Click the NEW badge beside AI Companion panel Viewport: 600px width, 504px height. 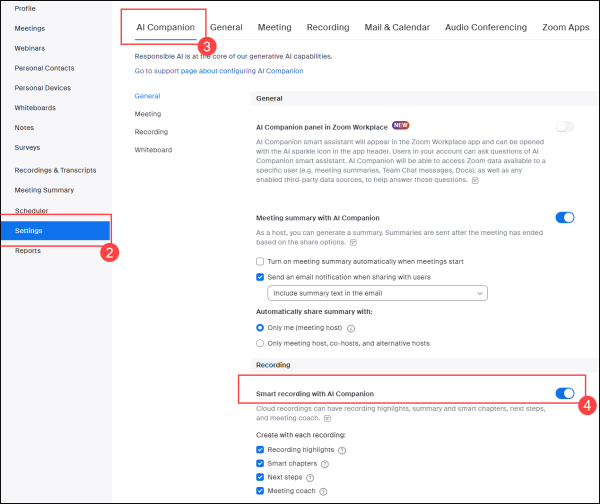[x=401, y=126]
